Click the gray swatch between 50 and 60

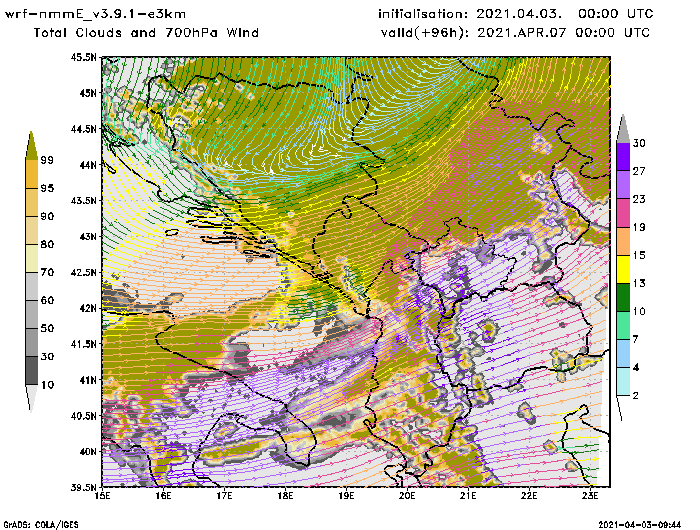(x=32, y=314)
